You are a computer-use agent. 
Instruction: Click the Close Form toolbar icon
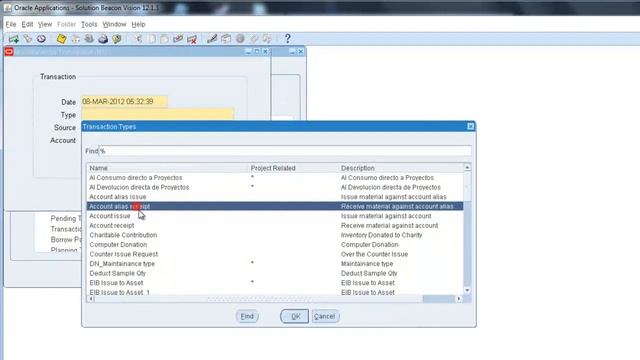117,39
